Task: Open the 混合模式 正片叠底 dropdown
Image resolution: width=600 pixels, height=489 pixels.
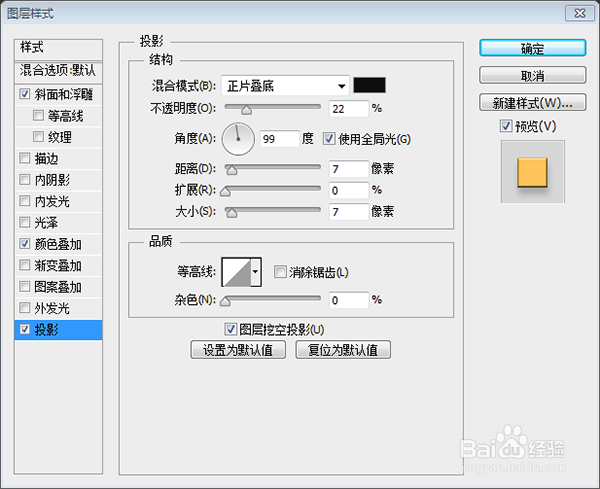Action: (285, 86)
